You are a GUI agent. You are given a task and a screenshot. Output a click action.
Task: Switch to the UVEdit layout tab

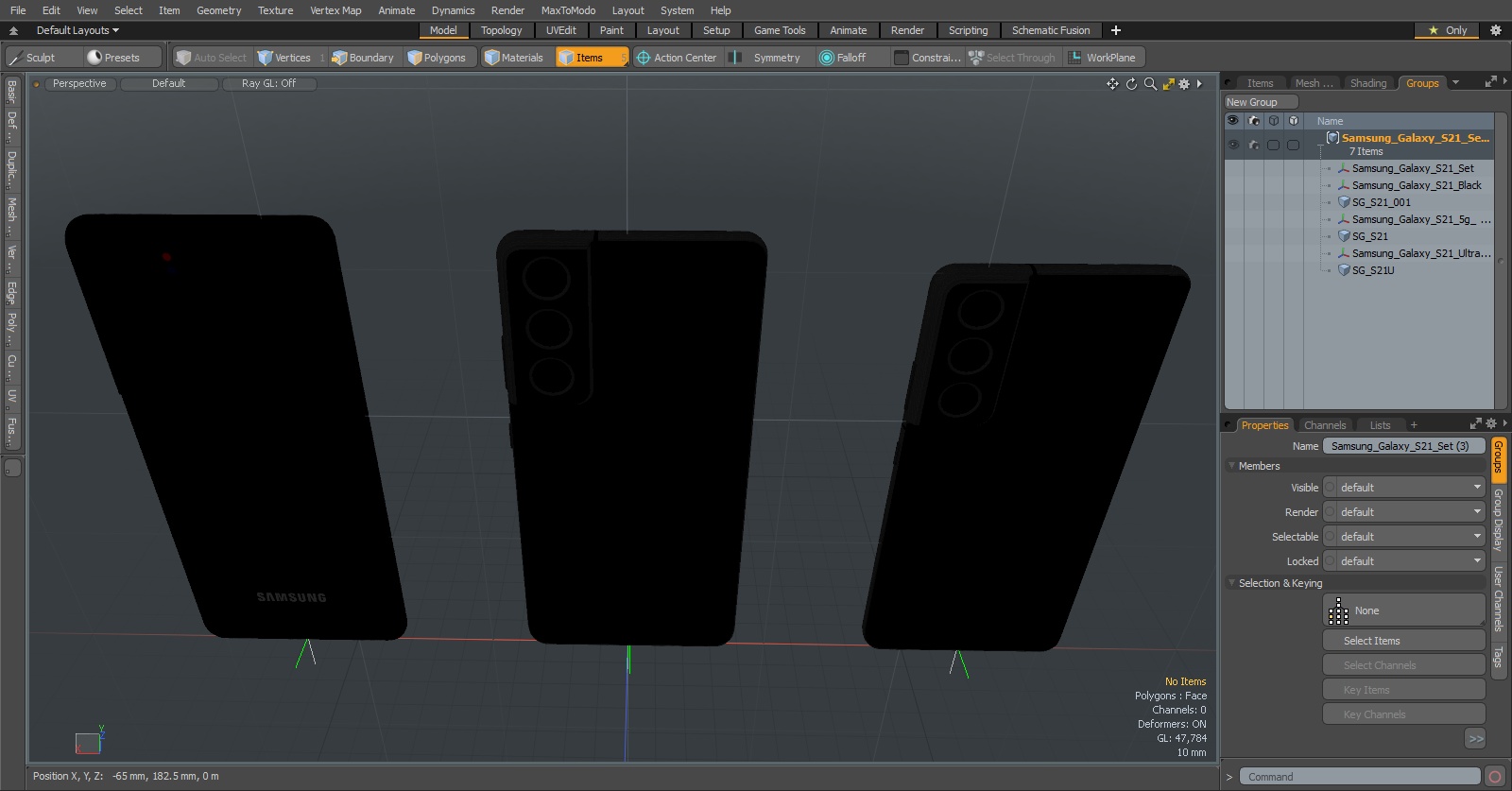tap(560, 30)
